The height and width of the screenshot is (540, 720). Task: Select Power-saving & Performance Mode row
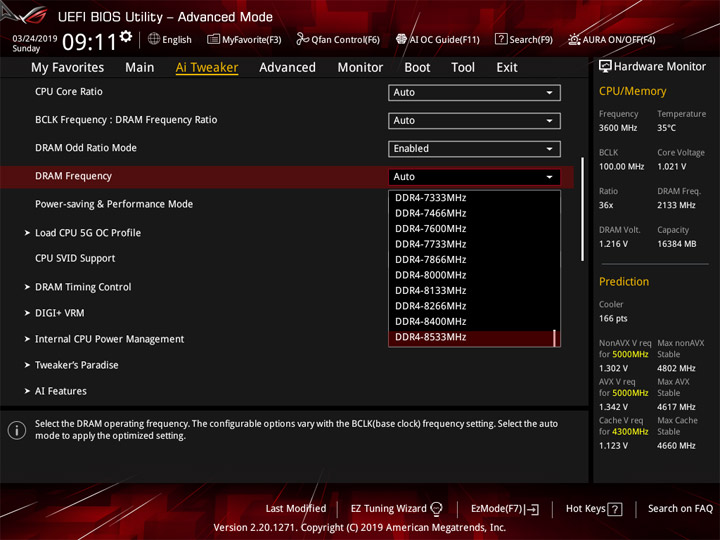(x=114, y=204)
